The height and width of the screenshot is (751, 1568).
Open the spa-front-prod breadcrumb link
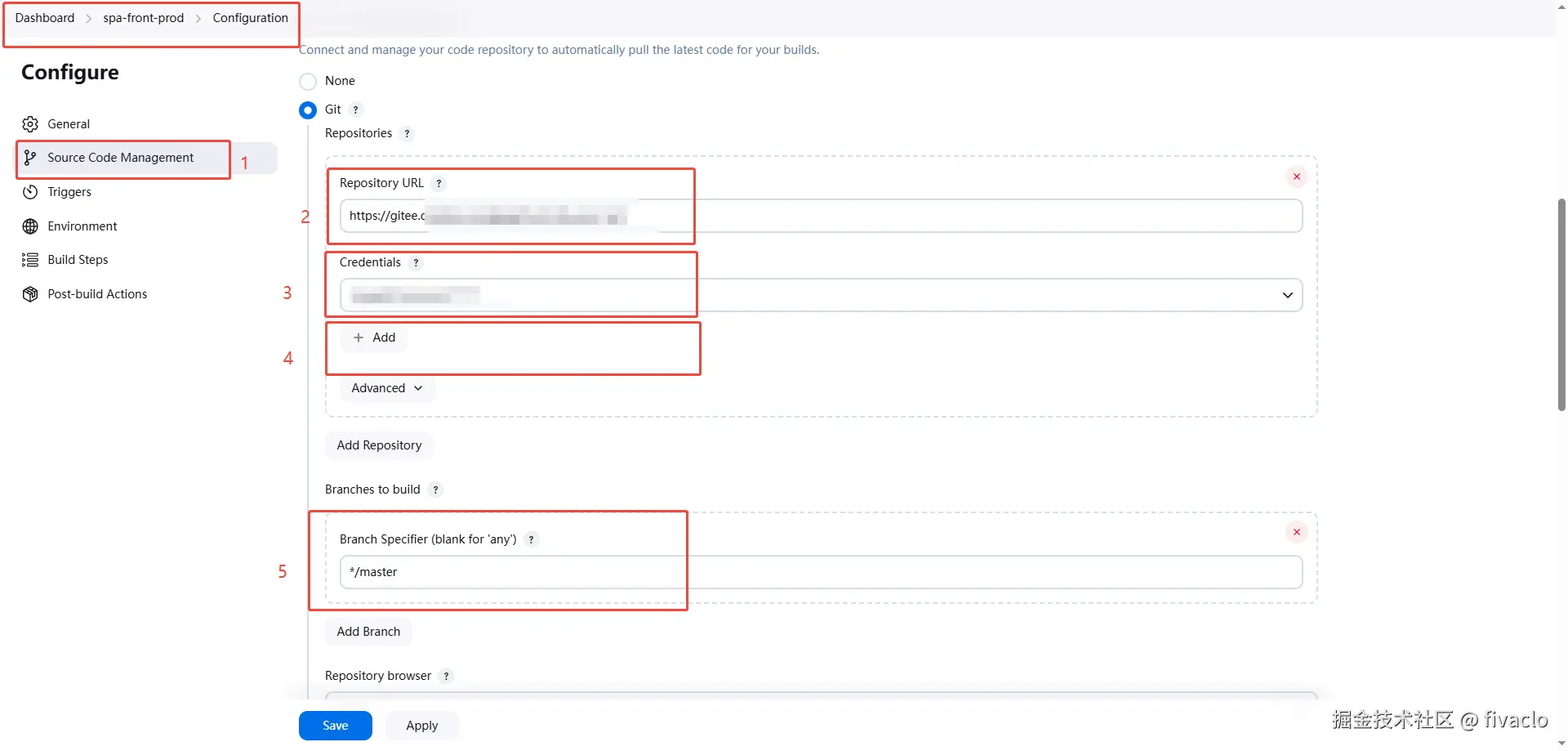[x=144, y=18]
